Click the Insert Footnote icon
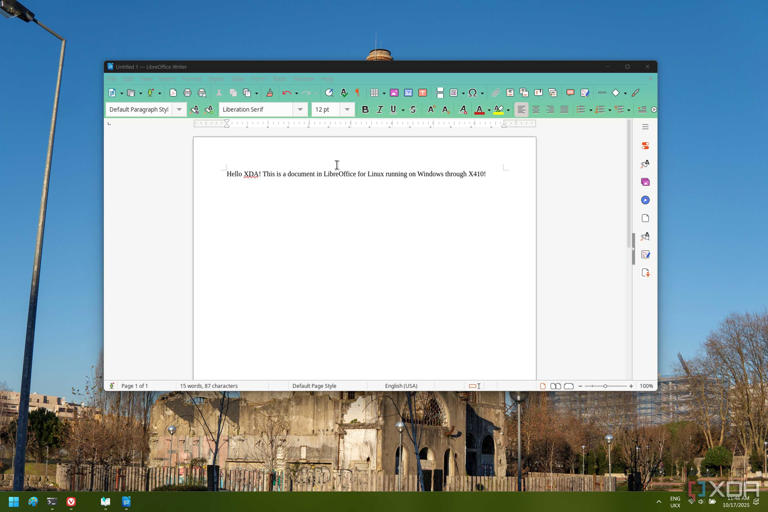 point(510,93)
